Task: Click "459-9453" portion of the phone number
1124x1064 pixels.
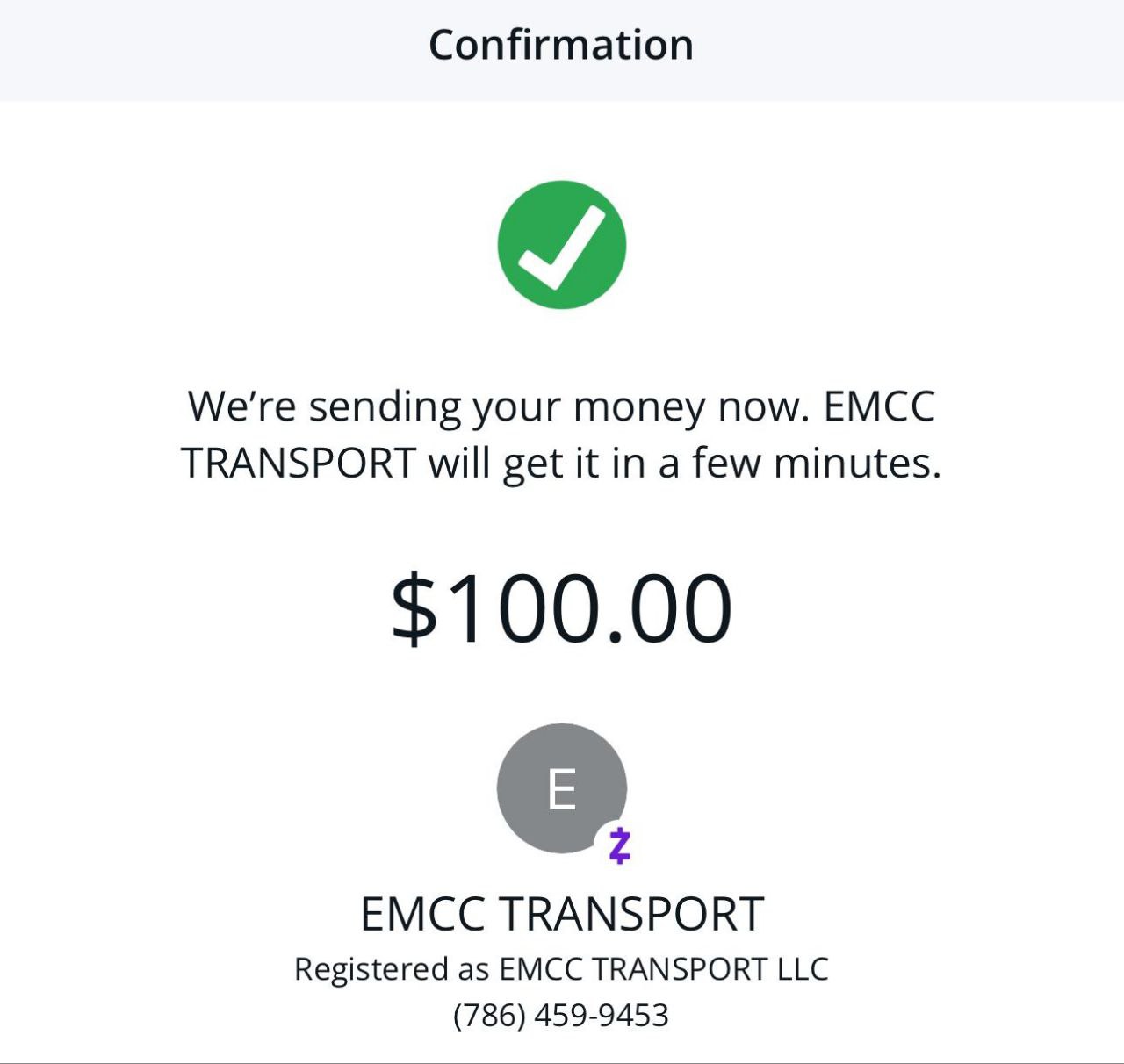Action: click(x=602, y=1016)
